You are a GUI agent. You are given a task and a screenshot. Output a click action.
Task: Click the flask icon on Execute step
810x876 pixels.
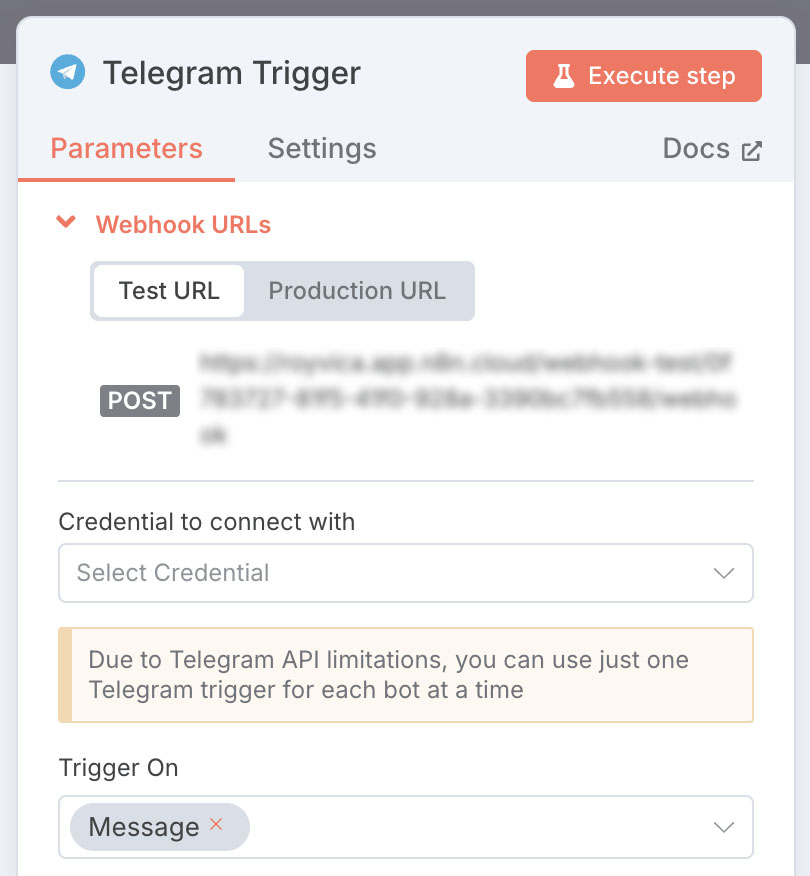564,76
